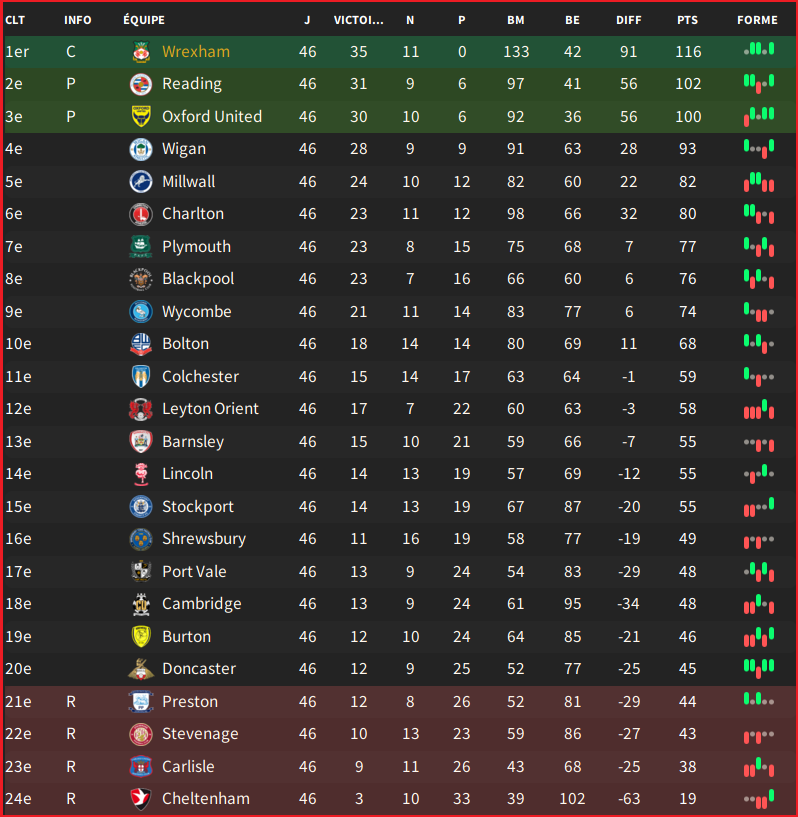Screen dimensions: 798x817
Task: Open Reading's club badge
Action: pos(141,84)
